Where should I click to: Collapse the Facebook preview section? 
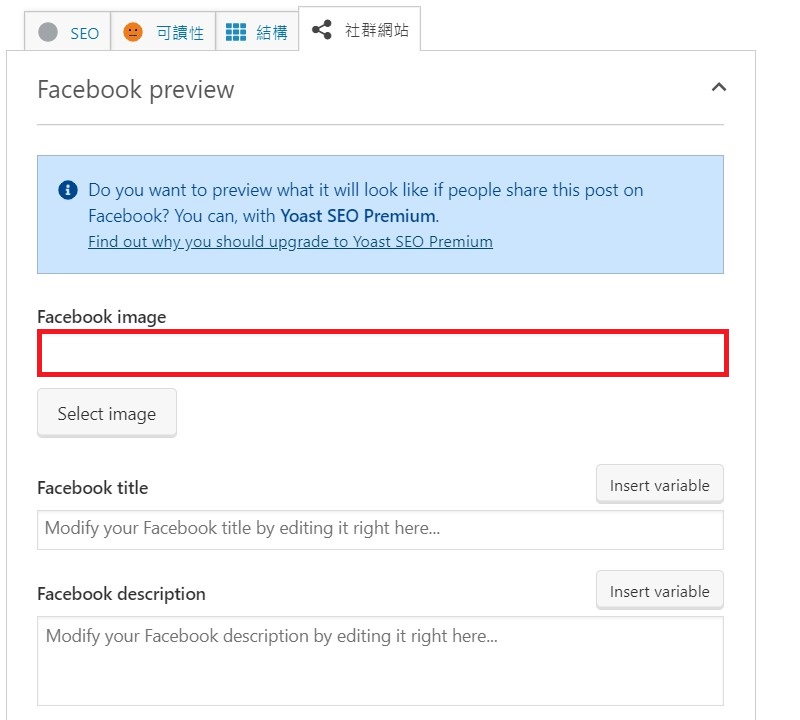click(x=718, y=89)
